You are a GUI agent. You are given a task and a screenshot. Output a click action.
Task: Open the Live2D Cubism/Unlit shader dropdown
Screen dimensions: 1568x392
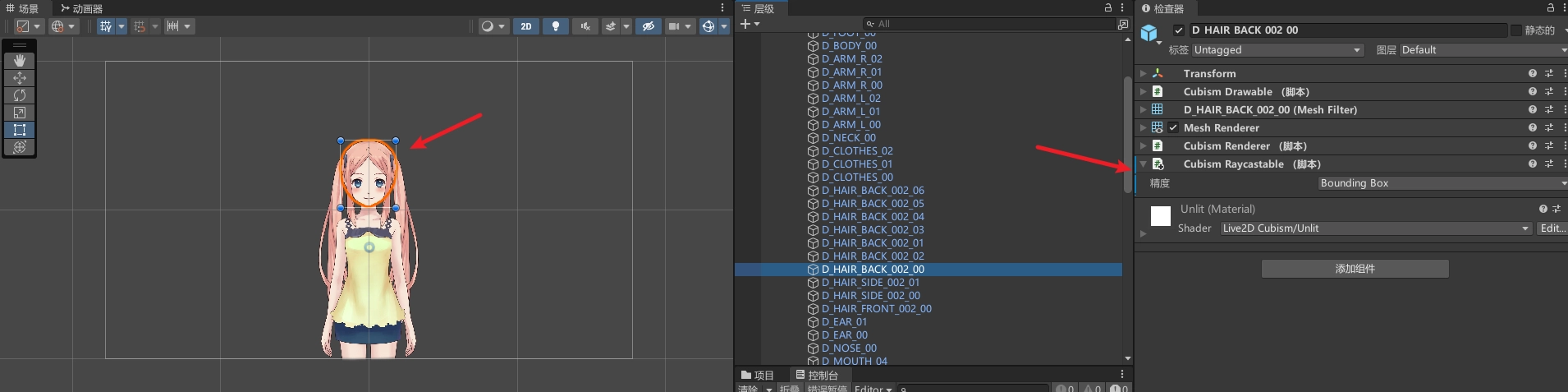1376,228
